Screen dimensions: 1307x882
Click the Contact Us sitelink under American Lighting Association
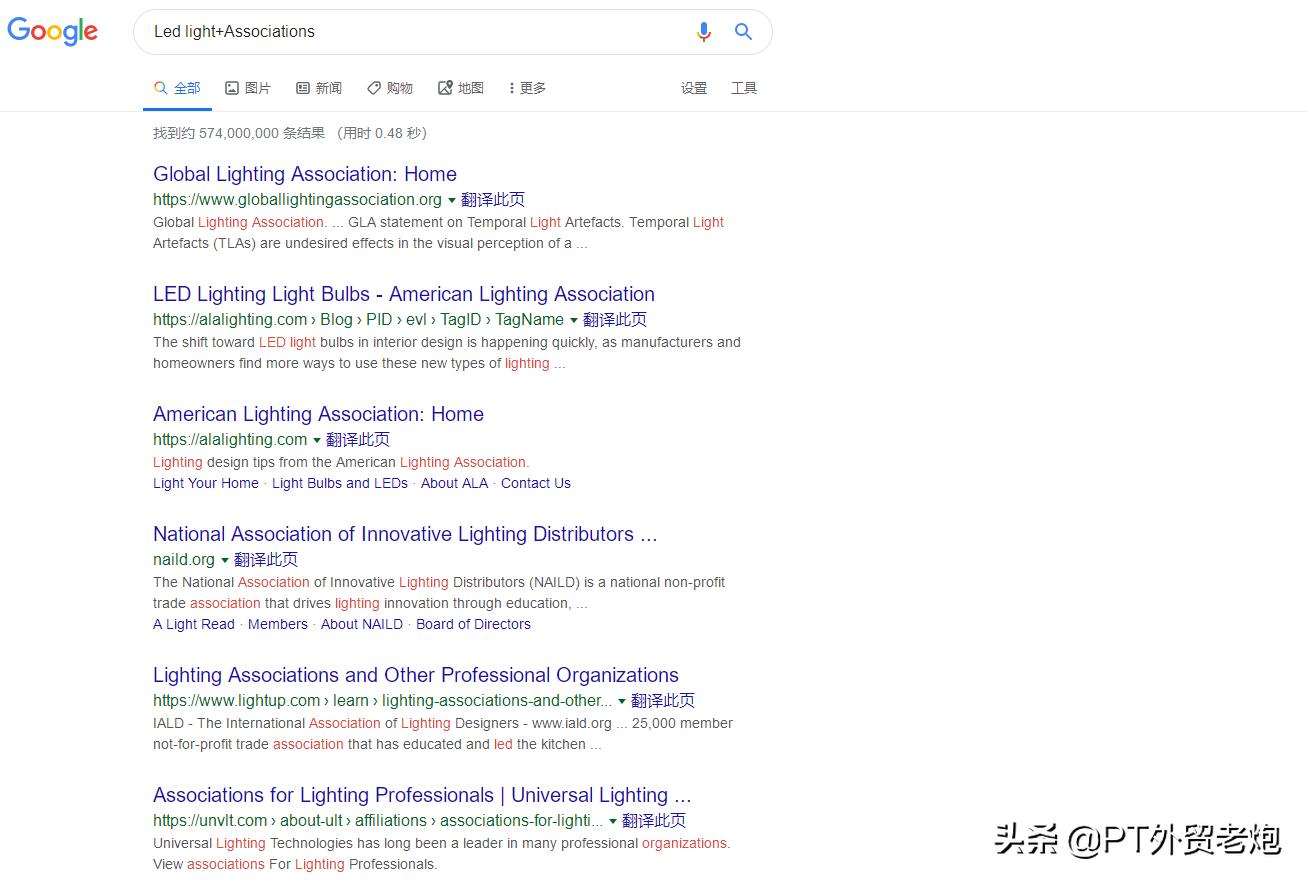(x=535, y=483)
